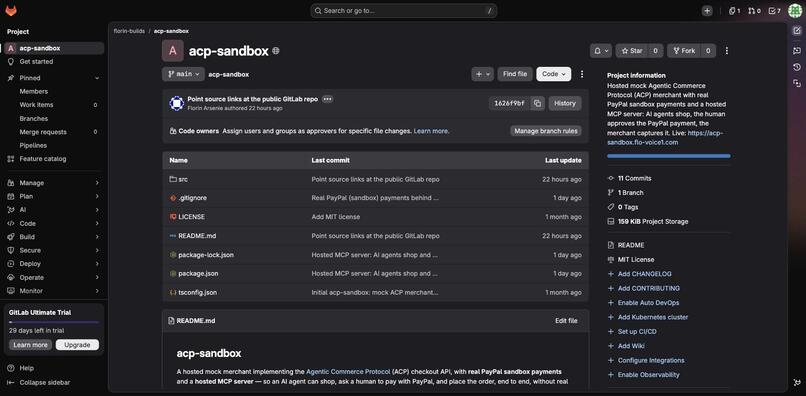Open tsconfig.json file
This screenshot has height=396, width=806.
coord(197,293)
